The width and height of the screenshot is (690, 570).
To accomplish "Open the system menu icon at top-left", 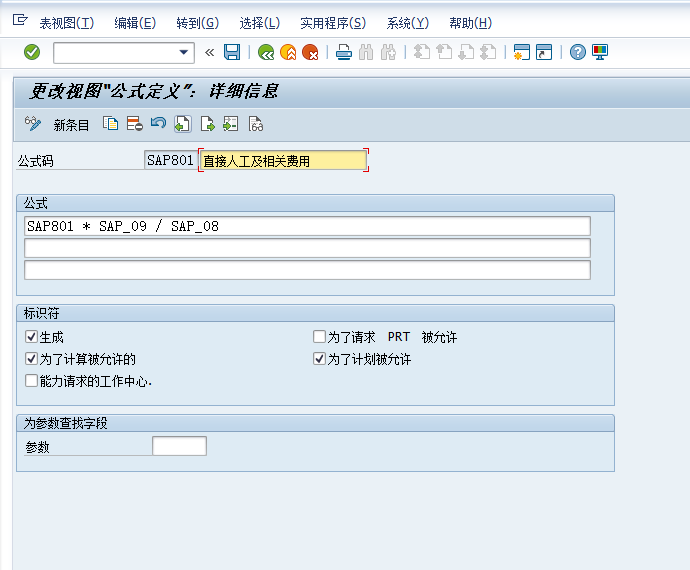I will [x=20, y=20].
